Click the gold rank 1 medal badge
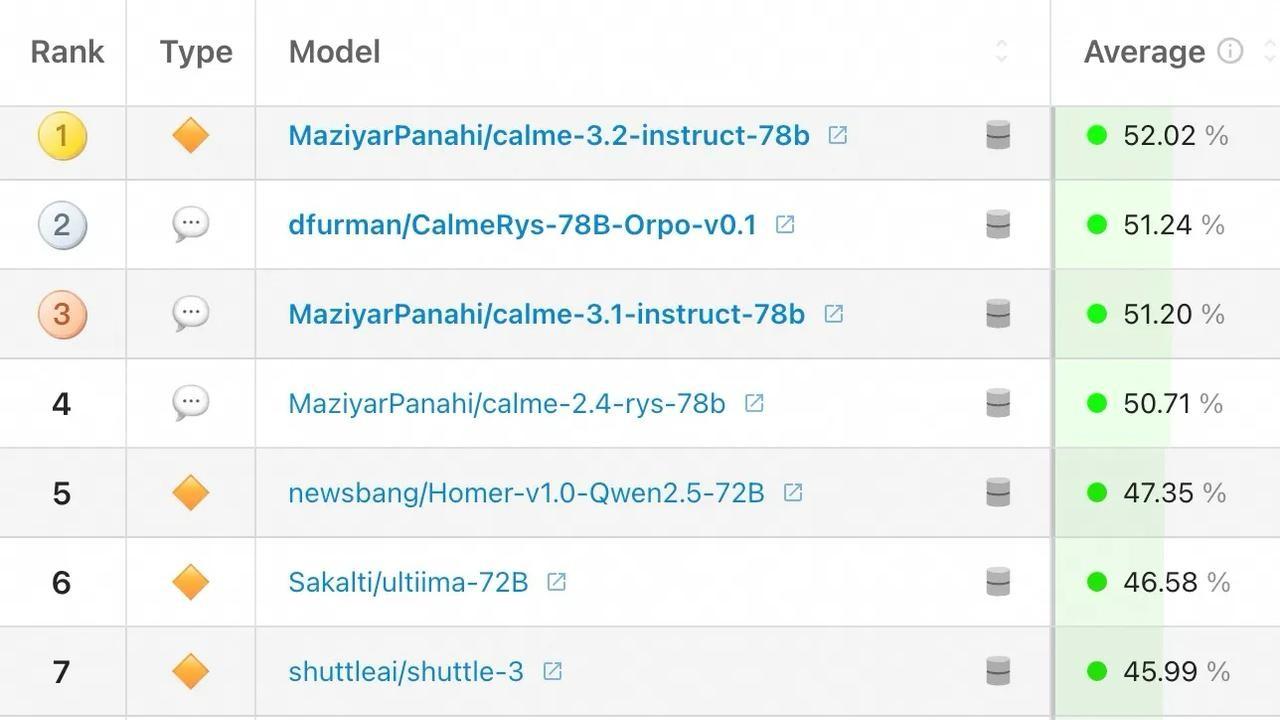 [x=62, y=135]
